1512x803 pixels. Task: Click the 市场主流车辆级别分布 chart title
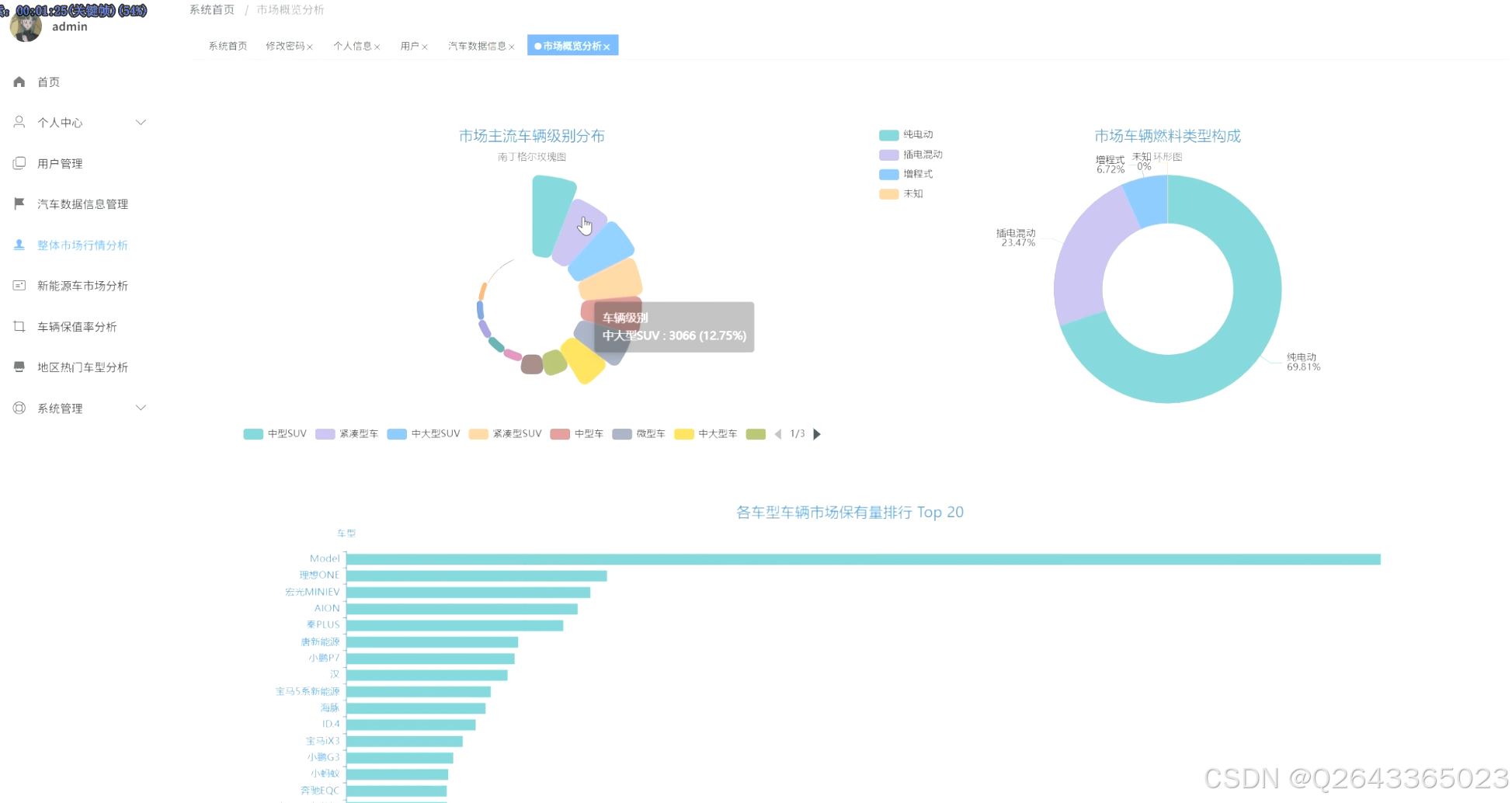(x=532, y=136)
